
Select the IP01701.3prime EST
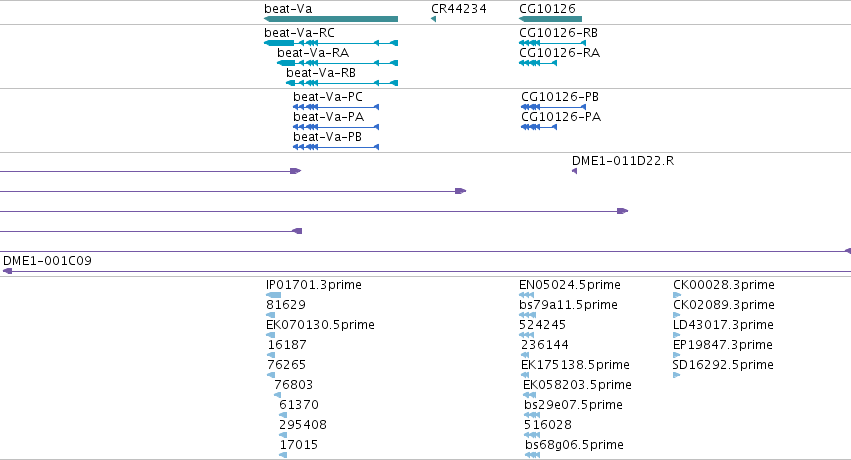click(314, 285)
